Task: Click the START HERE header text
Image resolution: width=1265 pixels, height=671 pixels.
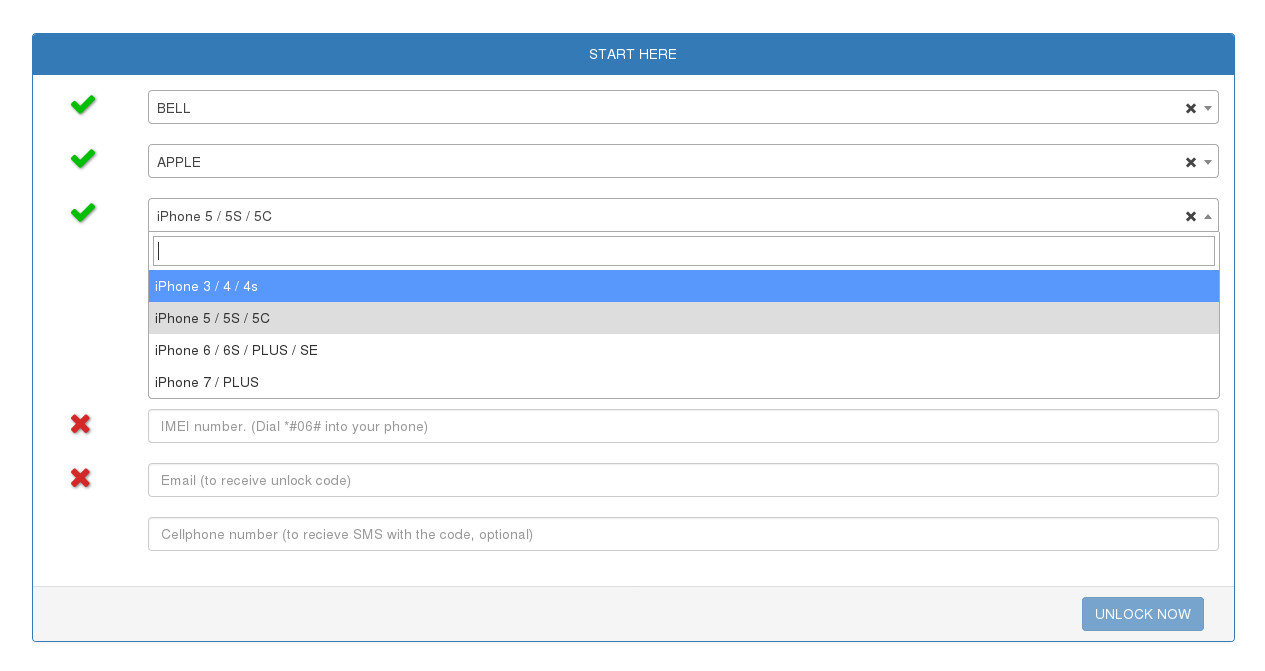Action: pos(633,54)
